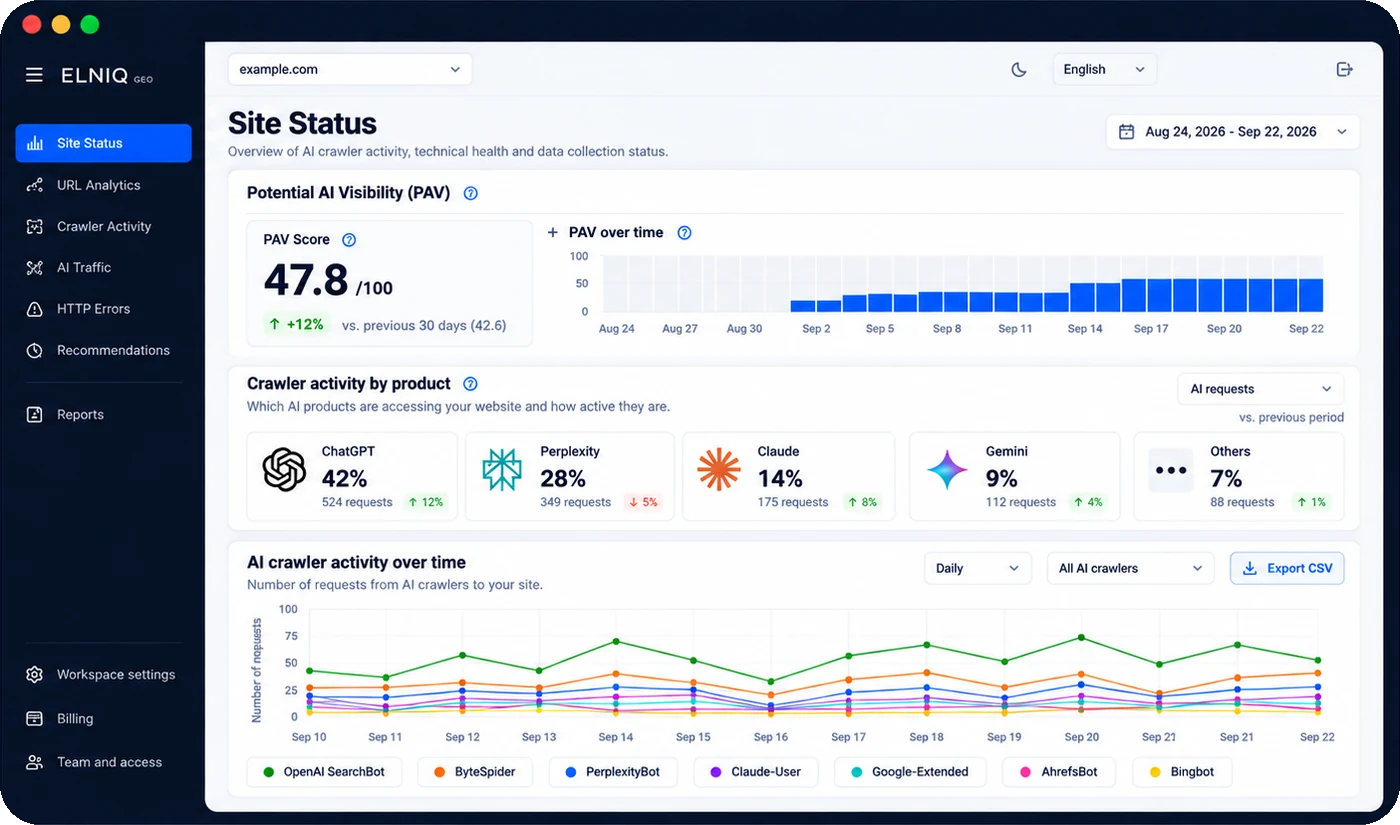Go to Site Status in the sidebar
This screenshot has width=1400, height=825.
(103, 143)
